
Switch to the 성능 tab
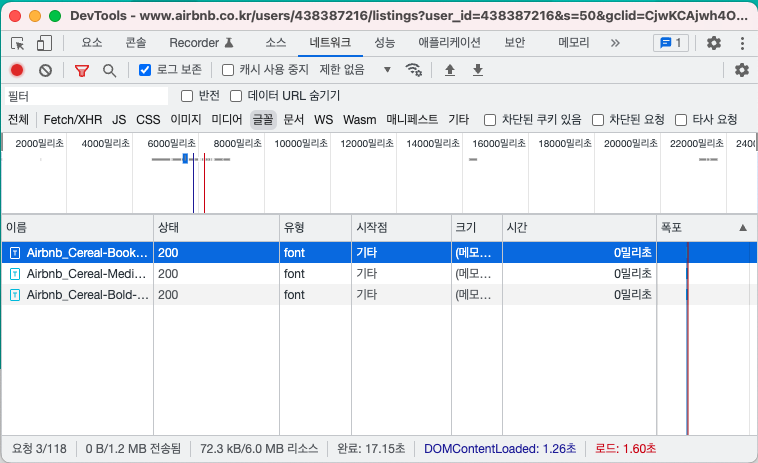(385, 43)
